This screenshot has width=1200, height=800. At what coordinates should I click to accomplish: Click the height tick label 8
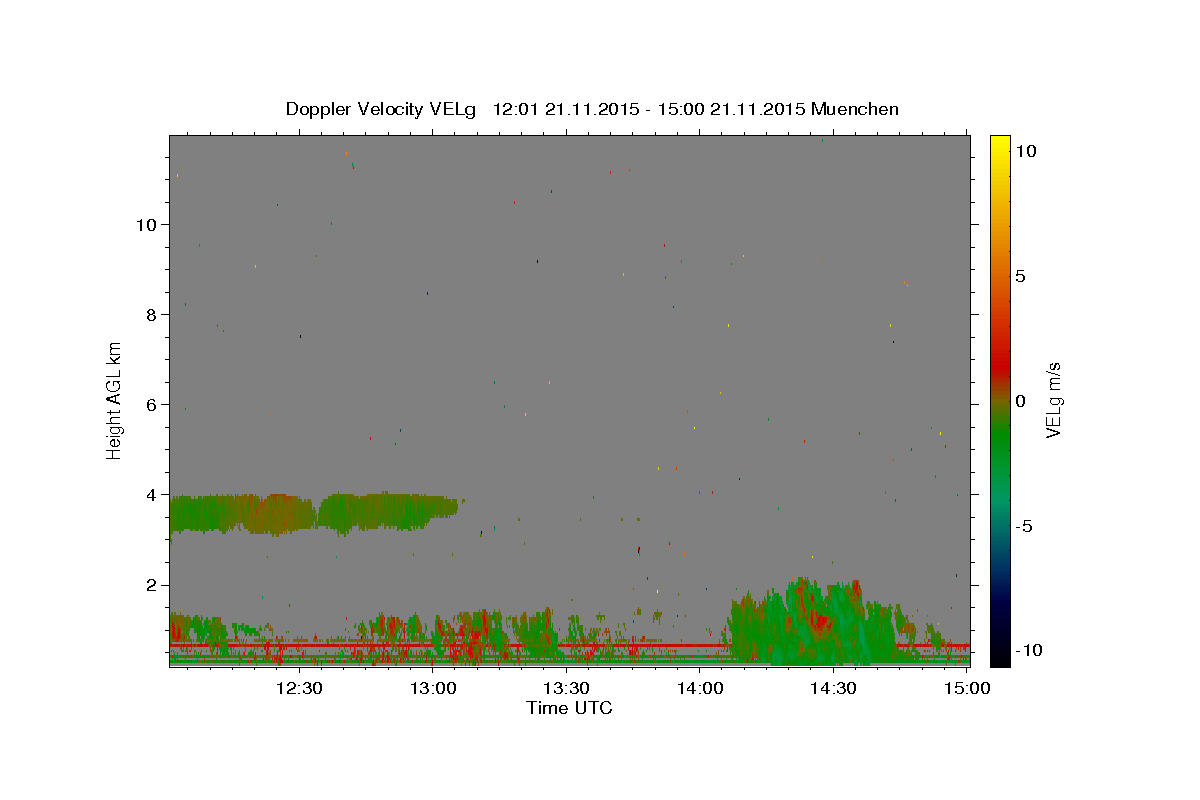(151, 314)
